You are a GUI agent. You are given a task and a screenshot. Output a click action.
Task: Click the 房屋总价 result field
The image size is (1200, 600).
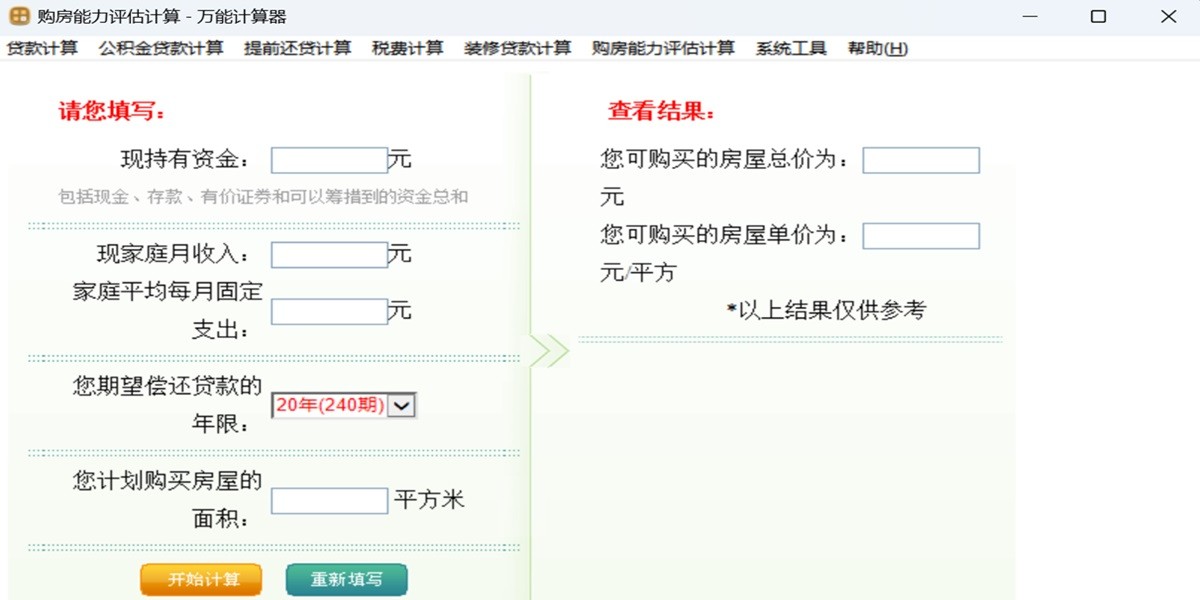921,160
